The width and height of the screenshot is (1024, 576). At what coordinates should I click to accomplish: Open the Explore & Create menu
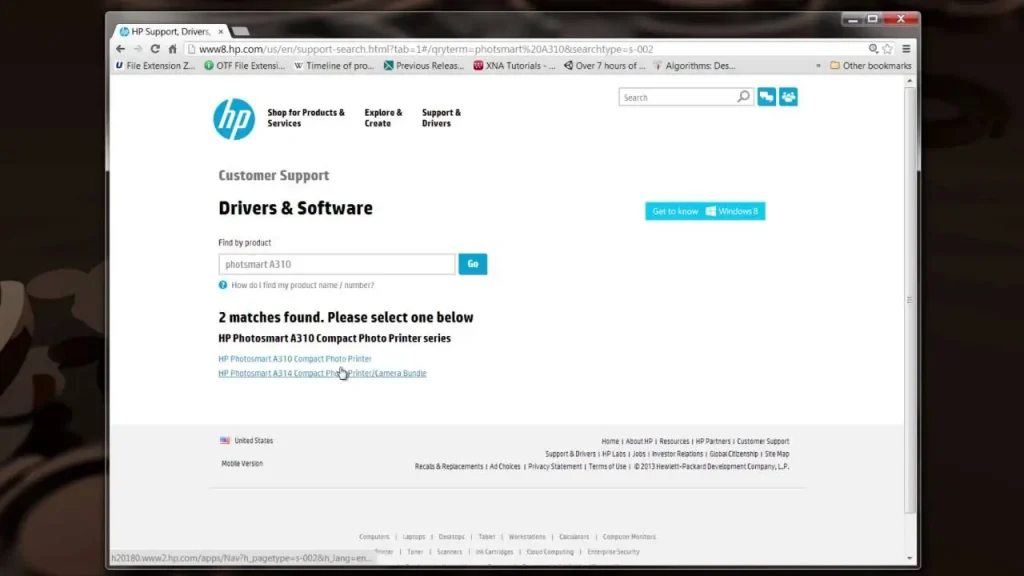pyautogui.click(x=383, y=118)
